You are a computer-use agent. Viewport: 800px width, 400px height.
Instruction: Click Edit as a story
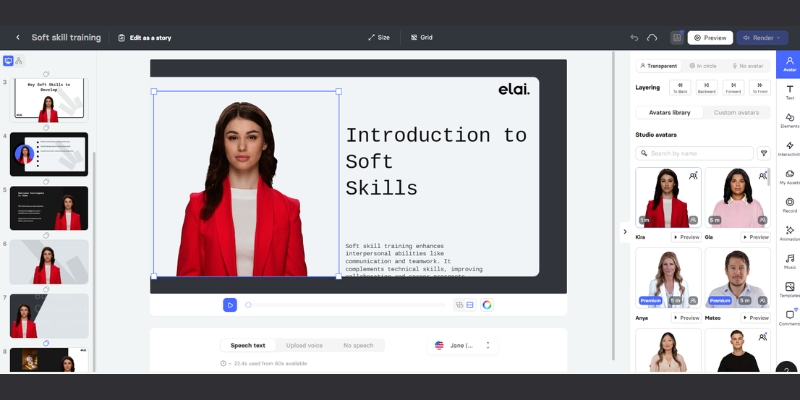(x=144, y=38)
